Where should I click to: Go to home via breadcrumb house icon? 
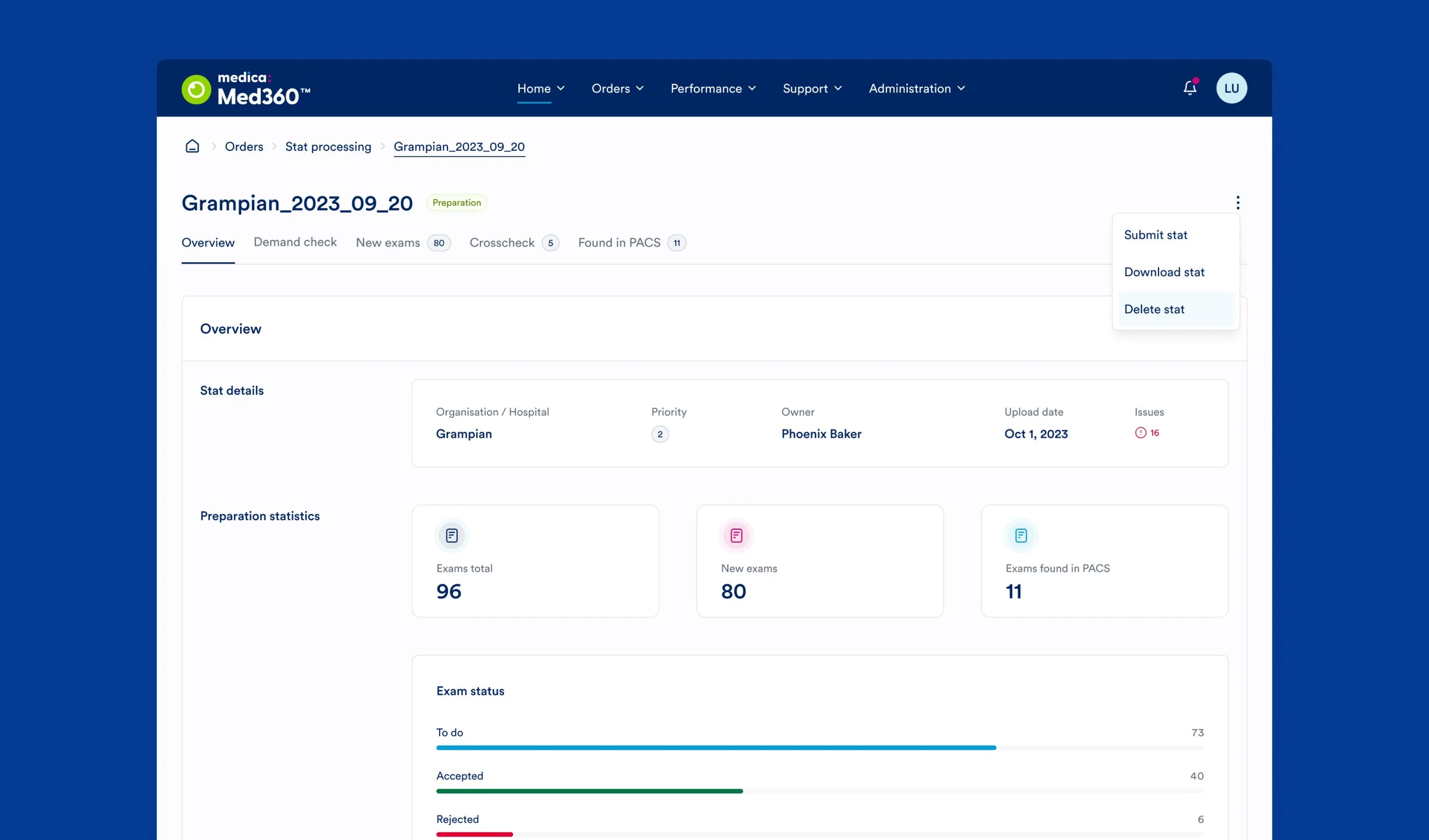click(193, 146)
